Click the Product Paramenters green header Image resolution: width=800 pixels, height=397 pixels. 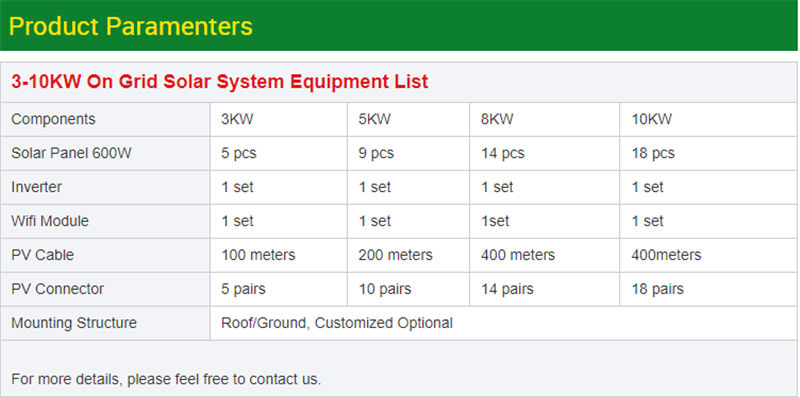(x=398, y=26)
